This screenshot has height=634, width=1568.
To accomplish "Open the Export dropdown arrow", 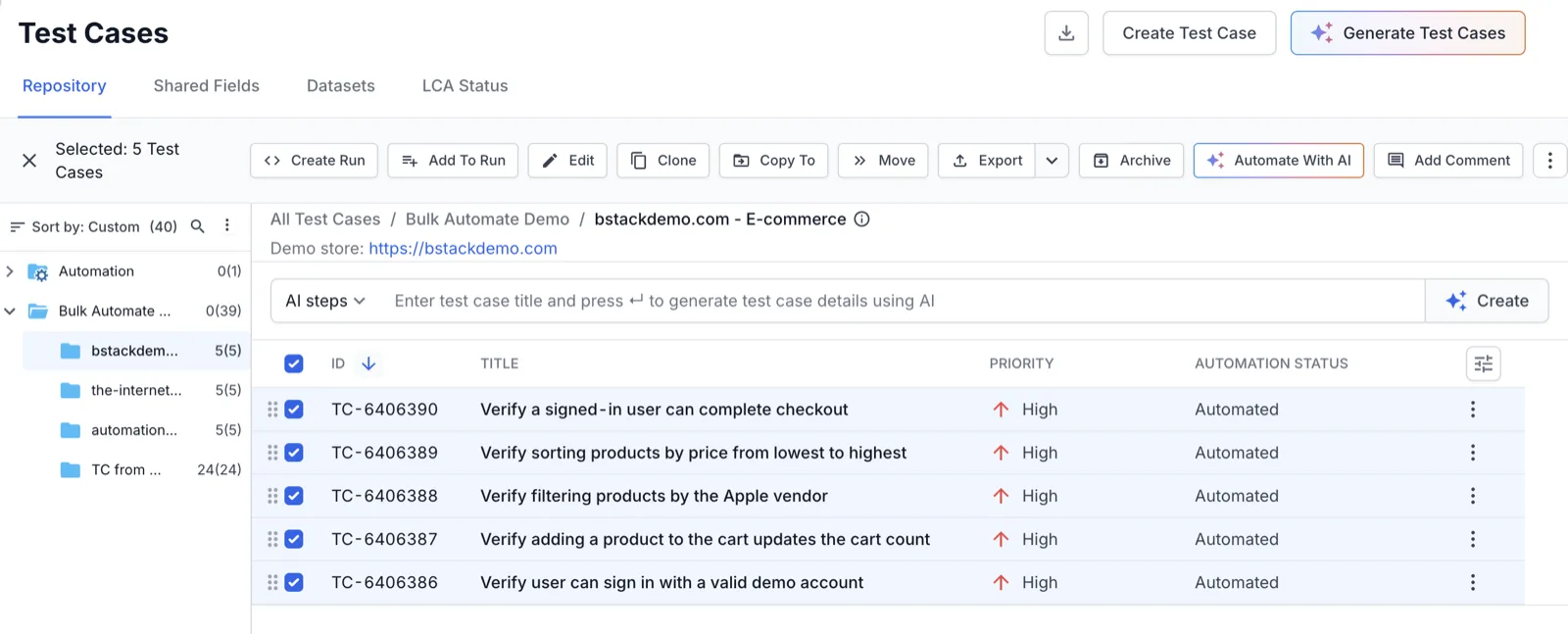I will [1052, 161].
